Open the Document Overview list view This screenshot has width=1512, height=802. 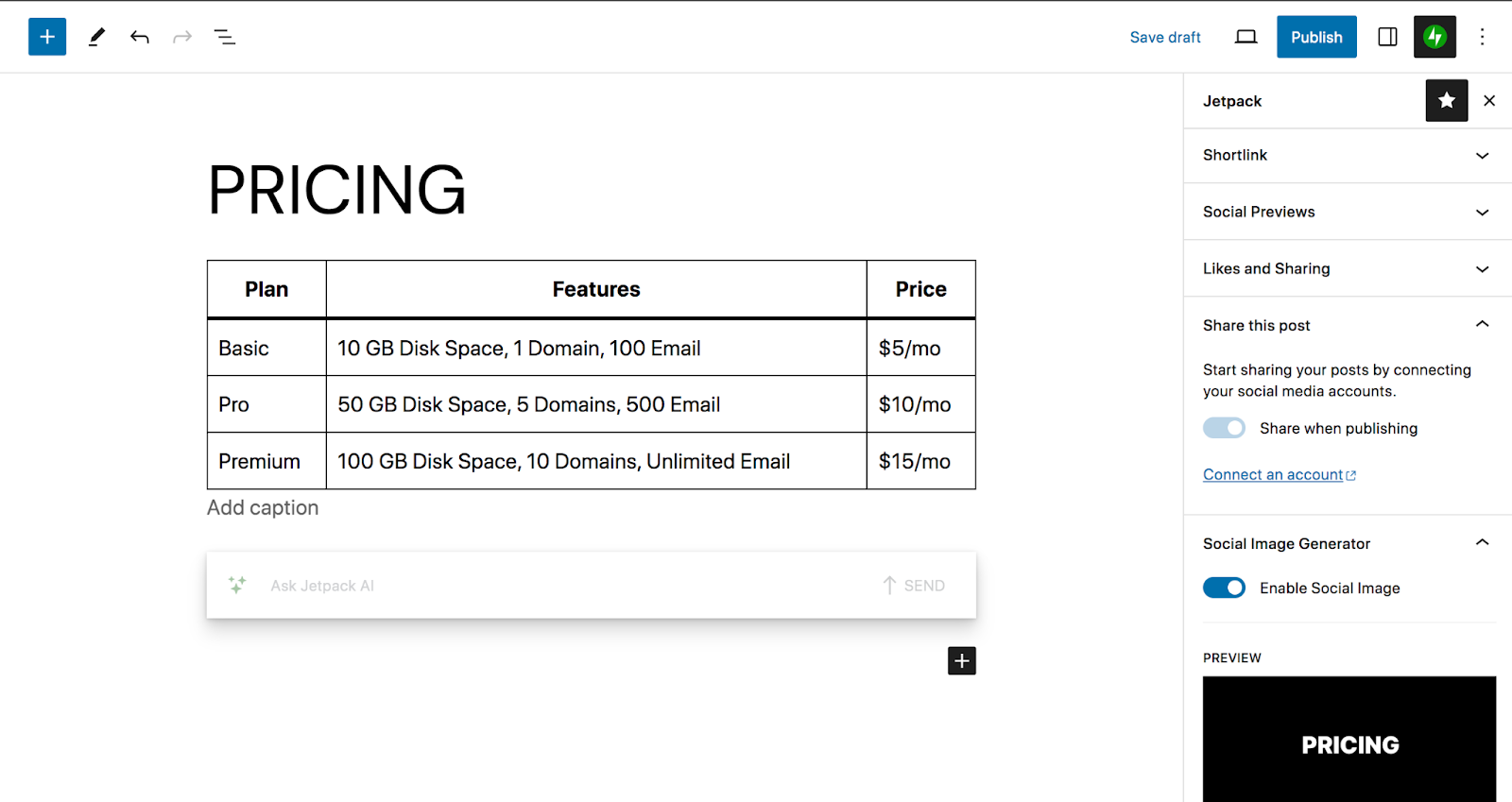(224, 37)
